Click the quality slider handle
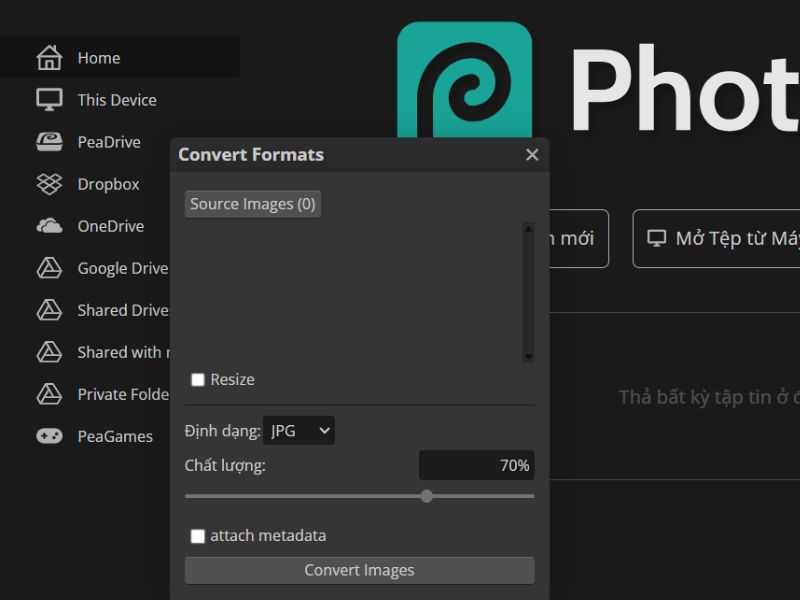Screen dimensions: 800x600 click(x=427, y=495)
